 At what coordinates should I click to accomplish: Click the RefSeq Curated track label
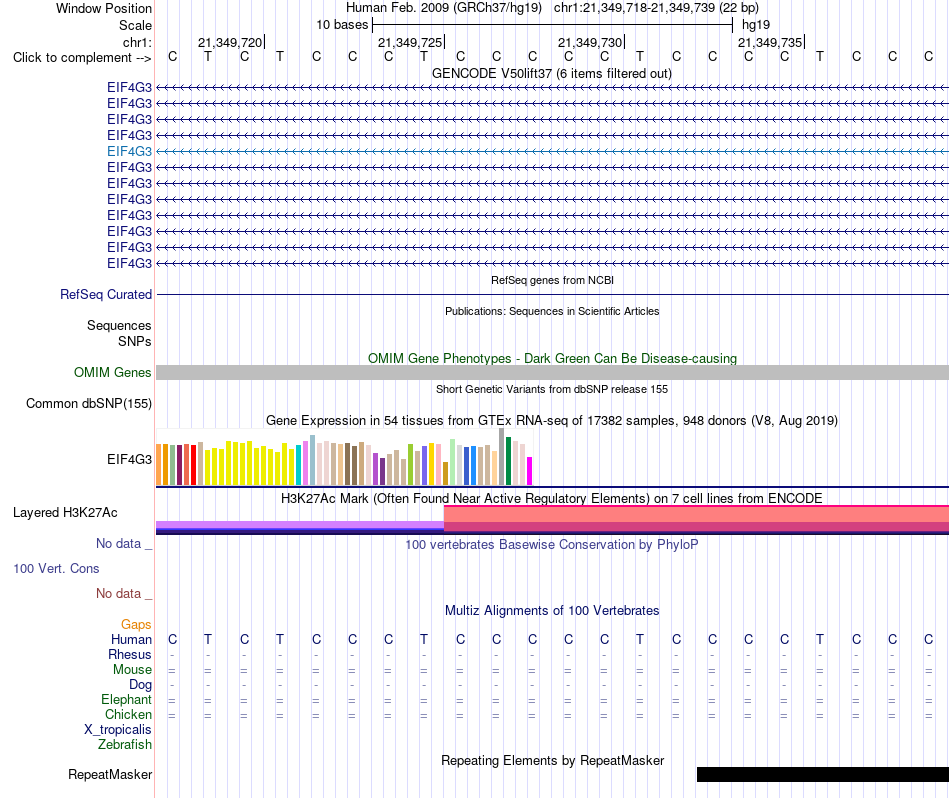pyautogui.click(x=105, y=294)
